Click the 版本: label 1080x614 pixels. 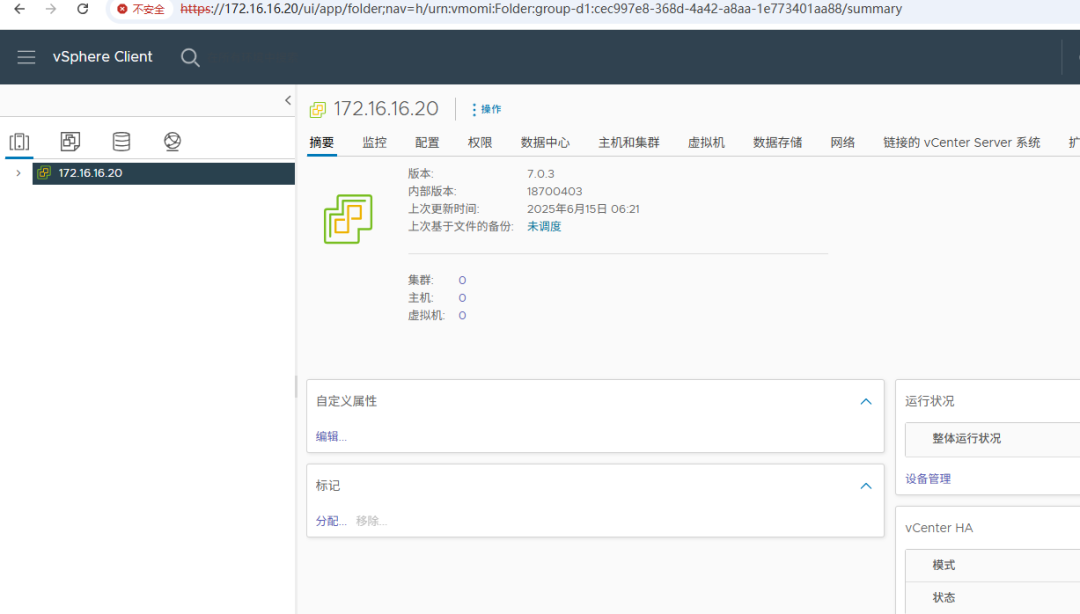[421, 174]
